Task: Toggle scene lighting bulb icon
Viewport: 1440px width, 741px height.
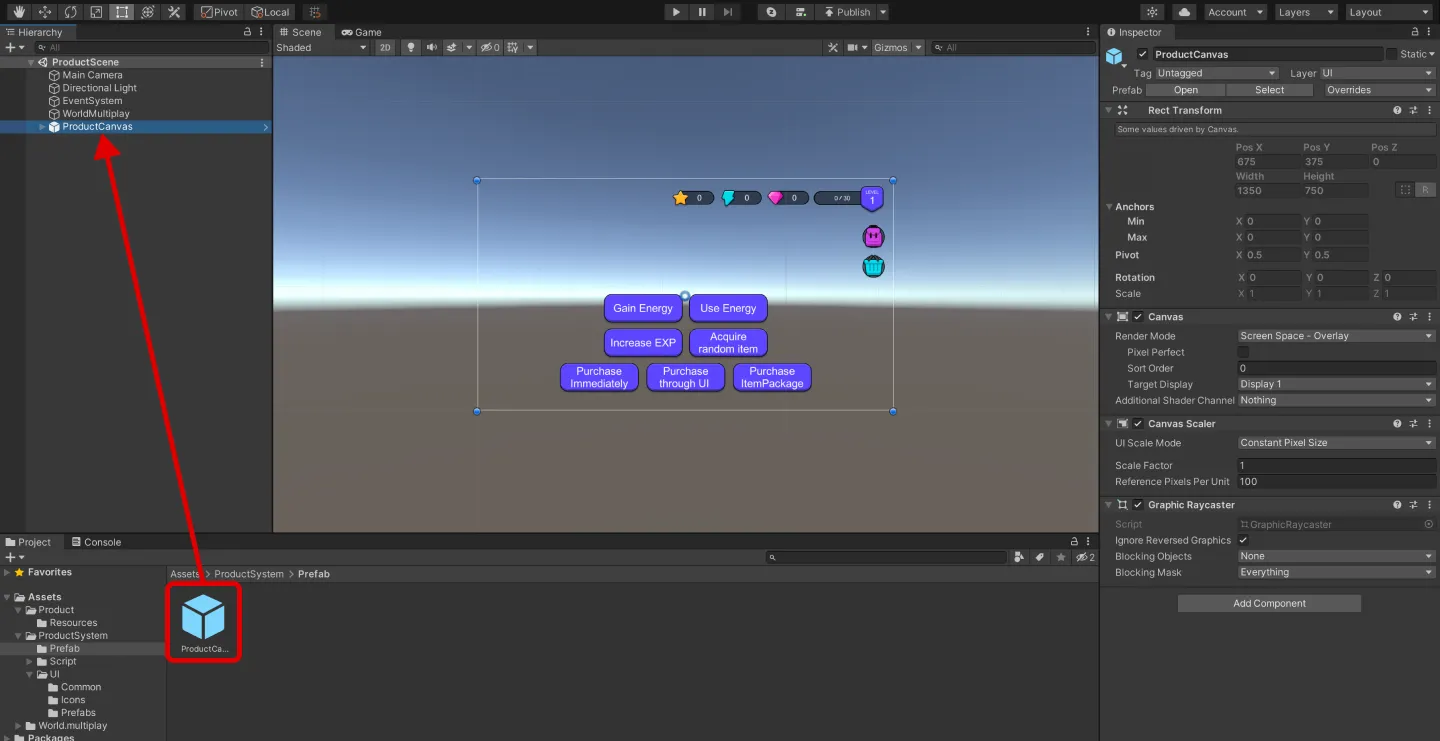Action: (410, 47)
